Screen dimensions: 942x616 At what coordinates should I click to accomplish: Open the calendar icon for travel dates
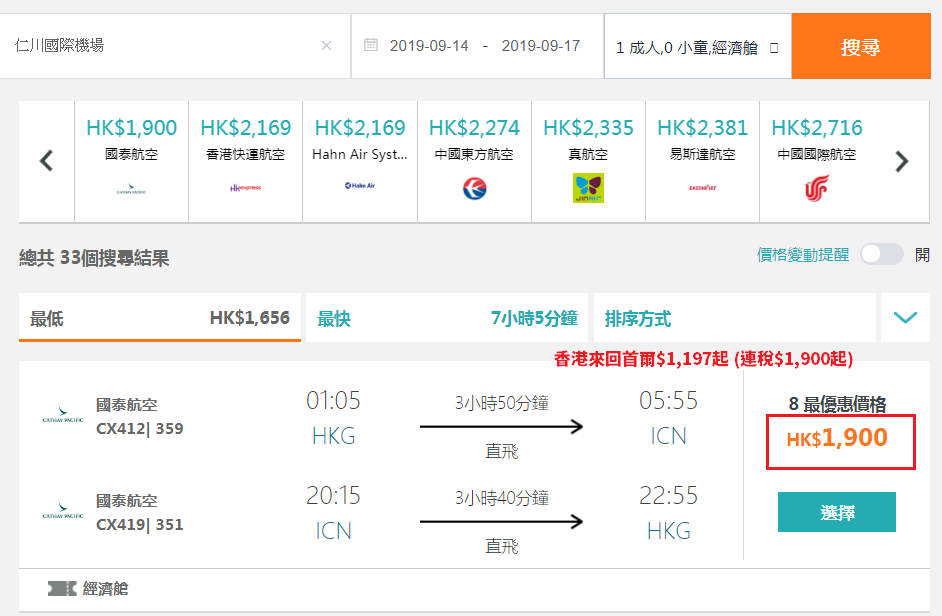(x=371, y=45)
